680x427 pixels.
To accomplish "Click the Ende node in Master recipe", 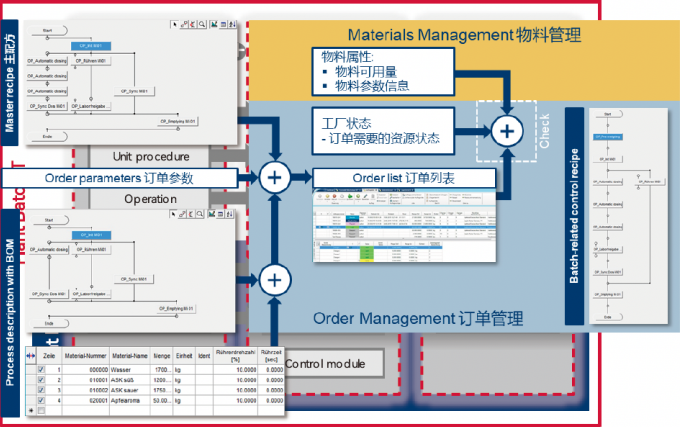I will [x=48, y=136].
